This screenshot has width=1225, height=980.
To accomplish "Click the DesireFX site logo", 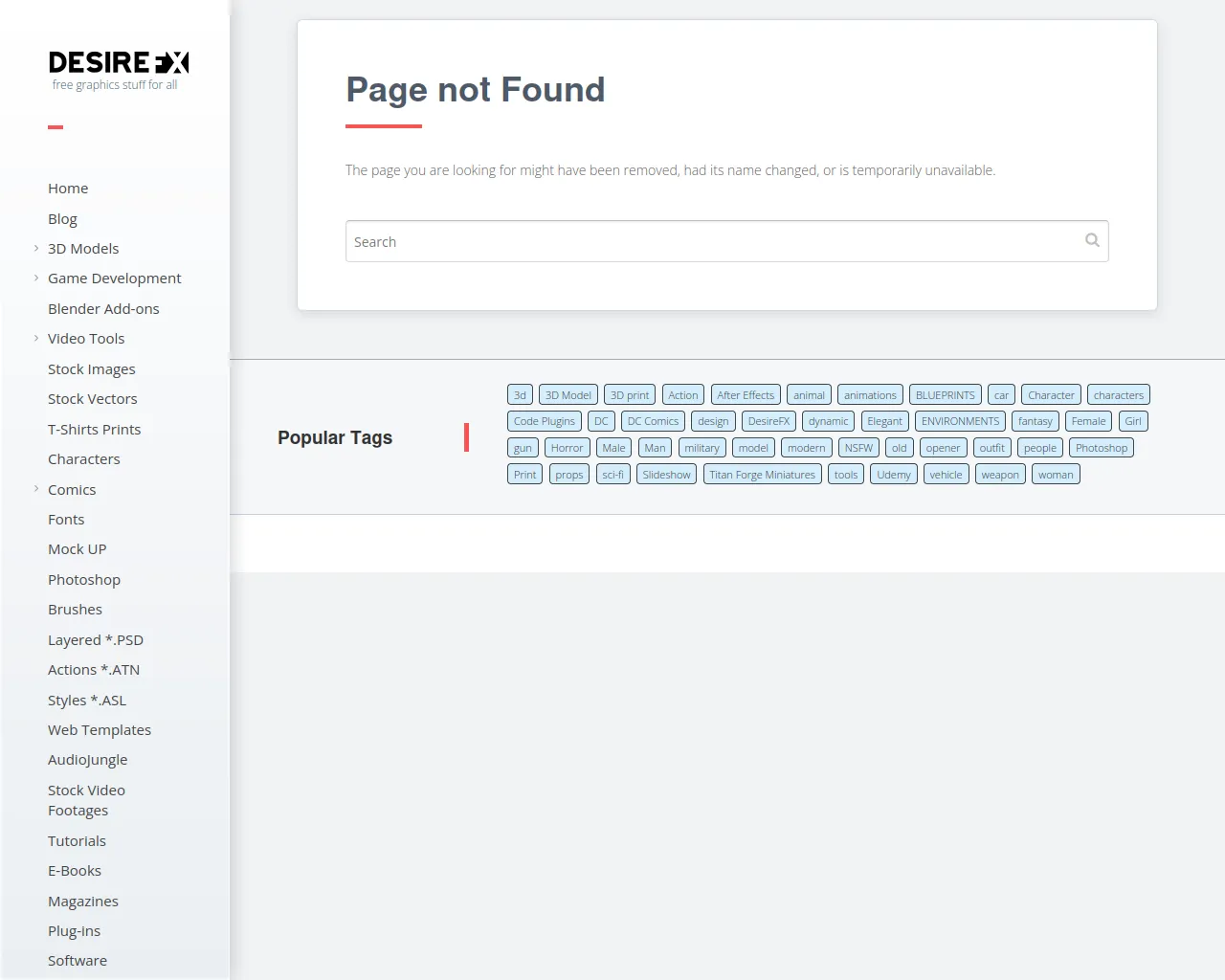I will click(x=118, y=63).
